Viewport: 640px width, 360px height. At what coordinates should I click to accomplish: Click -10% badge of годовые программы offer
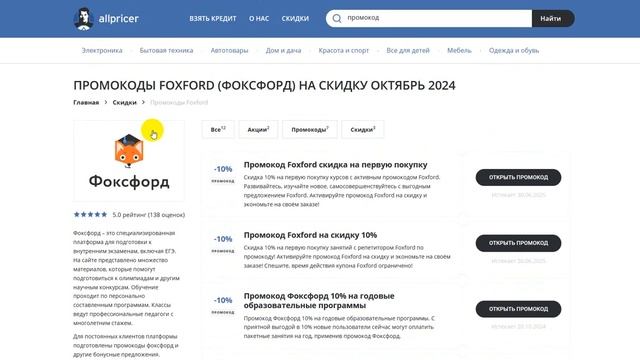[223, 300]
